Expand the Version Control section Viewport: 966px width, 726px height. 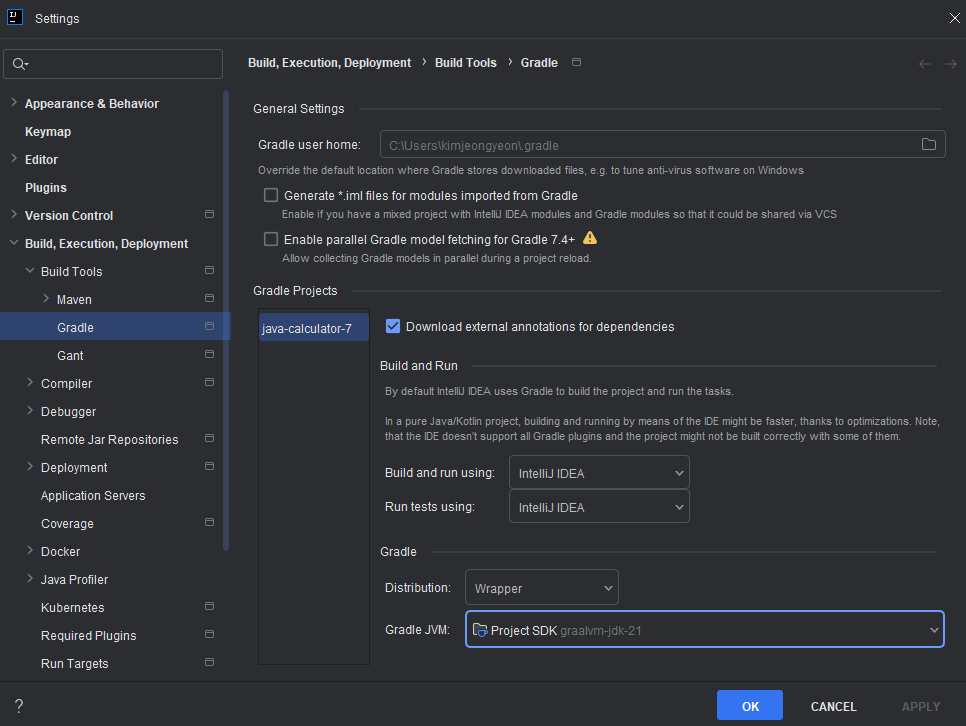[x=14, y=214]
